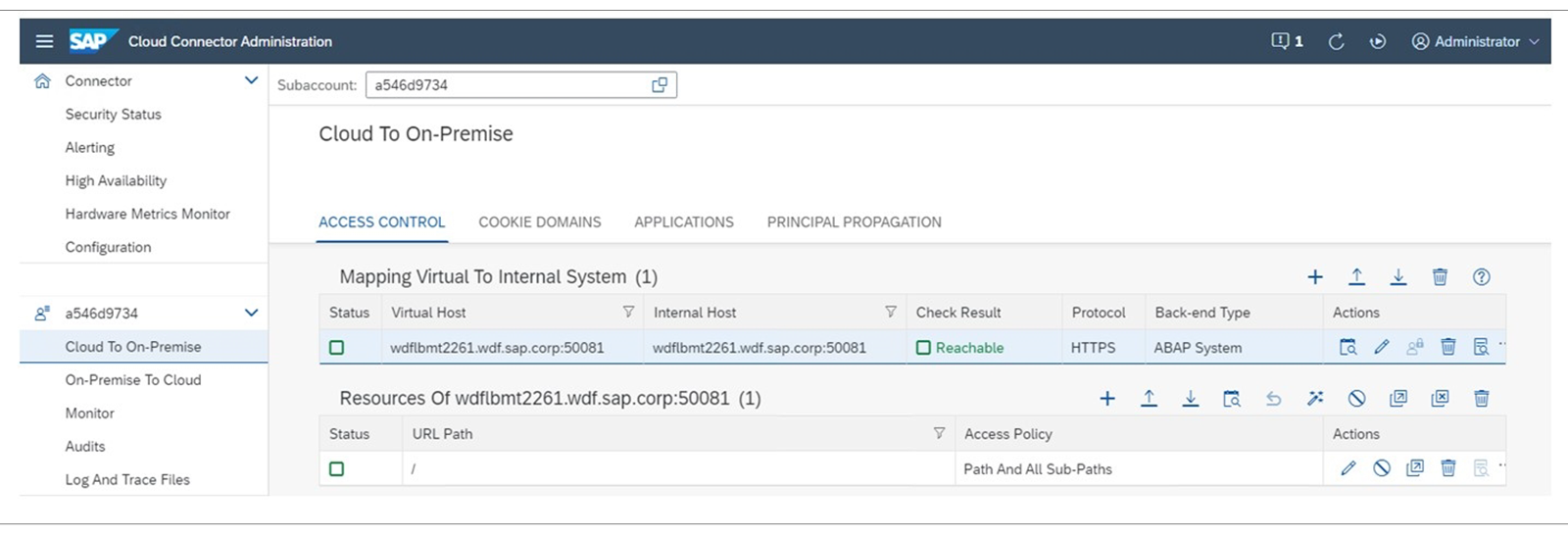Click the Path And All Sub-Paths cell

(x=1038, y=469)
